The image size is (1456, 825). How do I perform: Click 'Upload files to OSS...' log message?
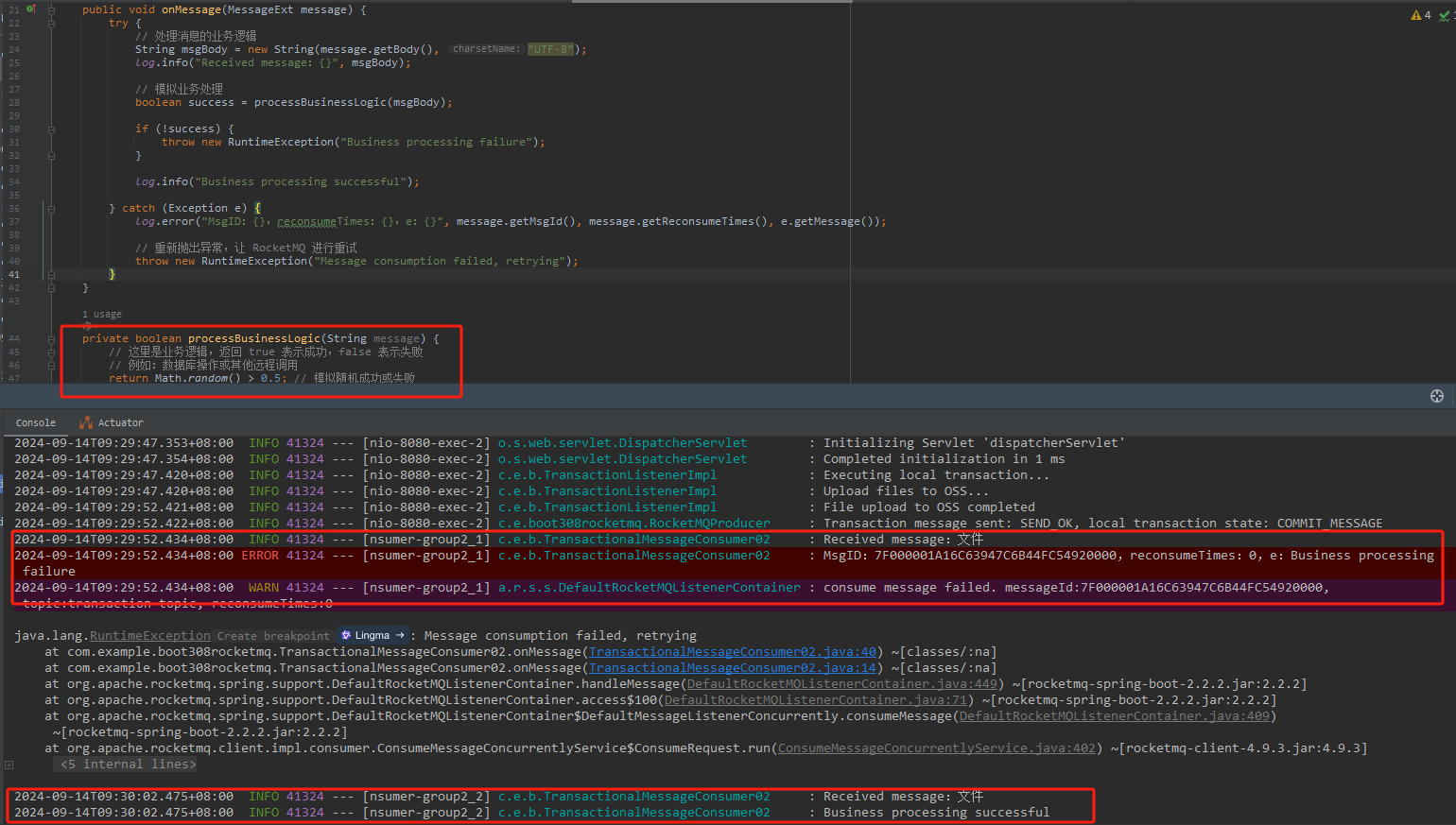pyautogui.click(x=906, y=491)
